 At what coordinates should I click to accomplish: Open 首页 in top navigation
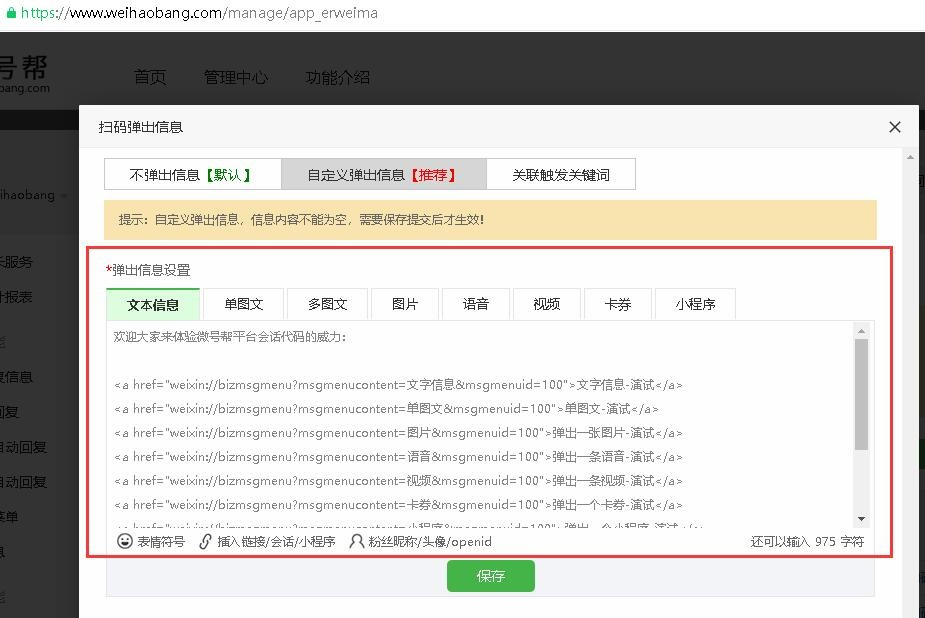click(x=150, y=77)
